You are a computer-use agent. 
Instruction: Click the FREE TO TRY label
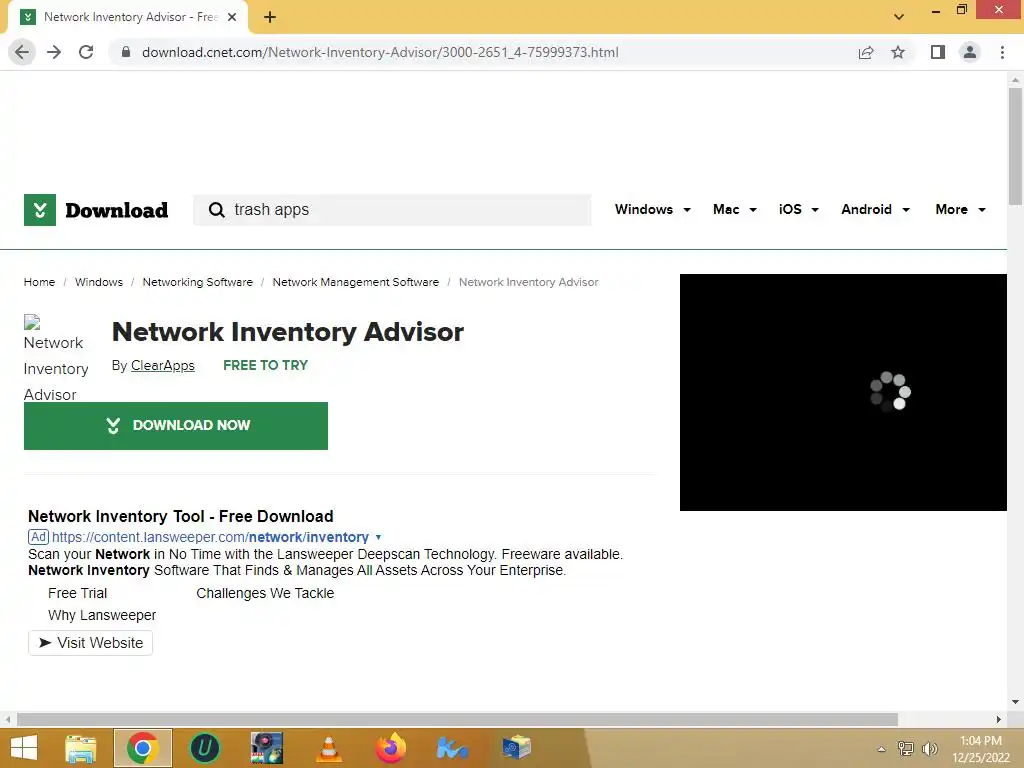265,366
